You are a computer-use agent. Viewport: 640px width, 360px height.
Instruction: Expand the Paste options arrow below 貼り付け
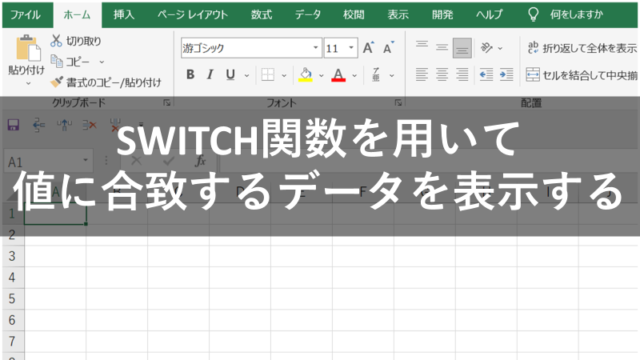pos(28,84)
